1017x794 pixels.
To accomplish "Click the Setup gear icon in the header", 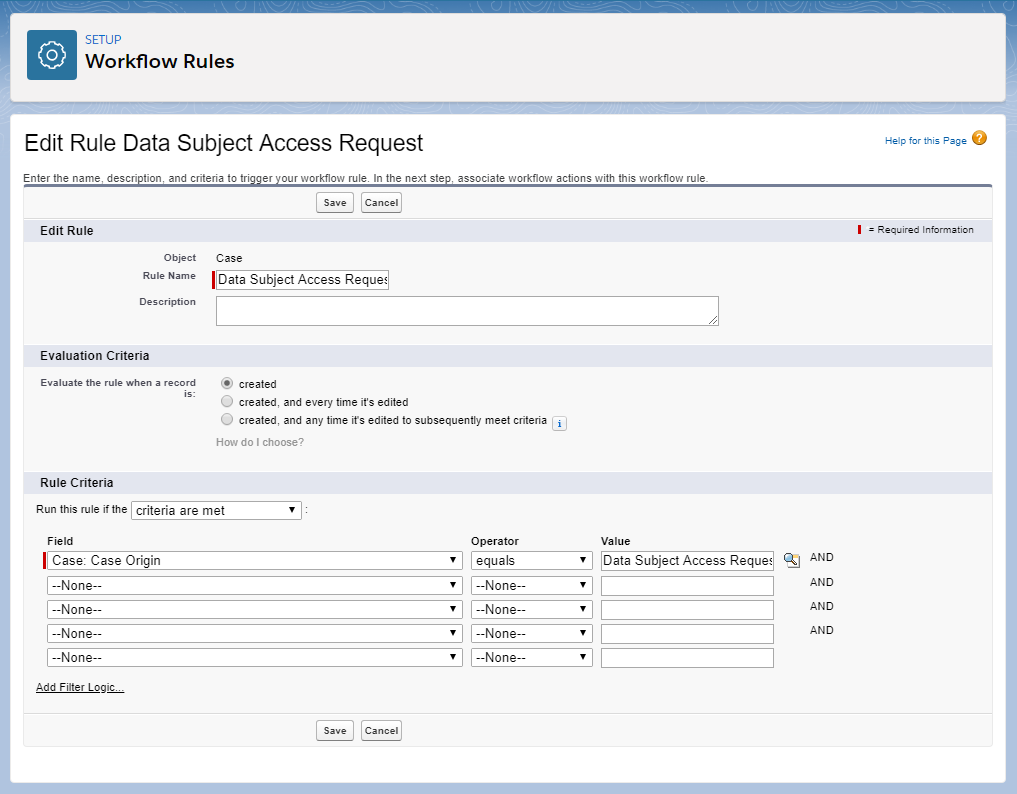I will point(51,54).
